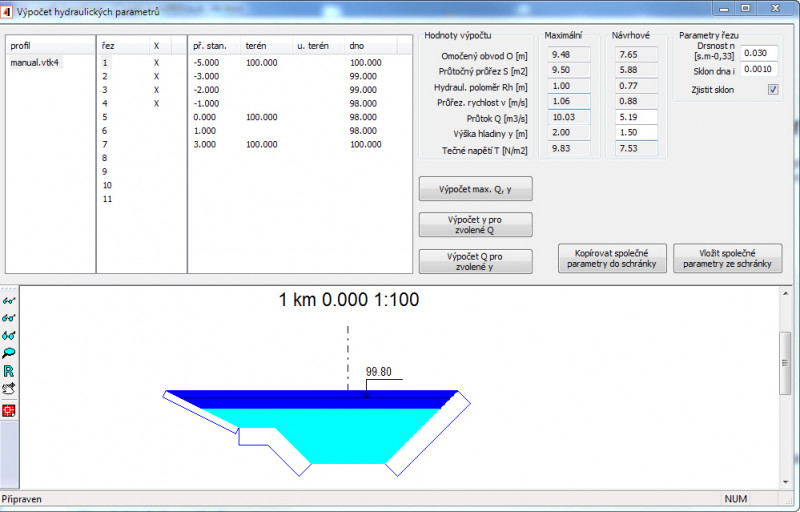Click the drawing area vertical scrollbar thumb
800x512 pixels.
point(786,363)
